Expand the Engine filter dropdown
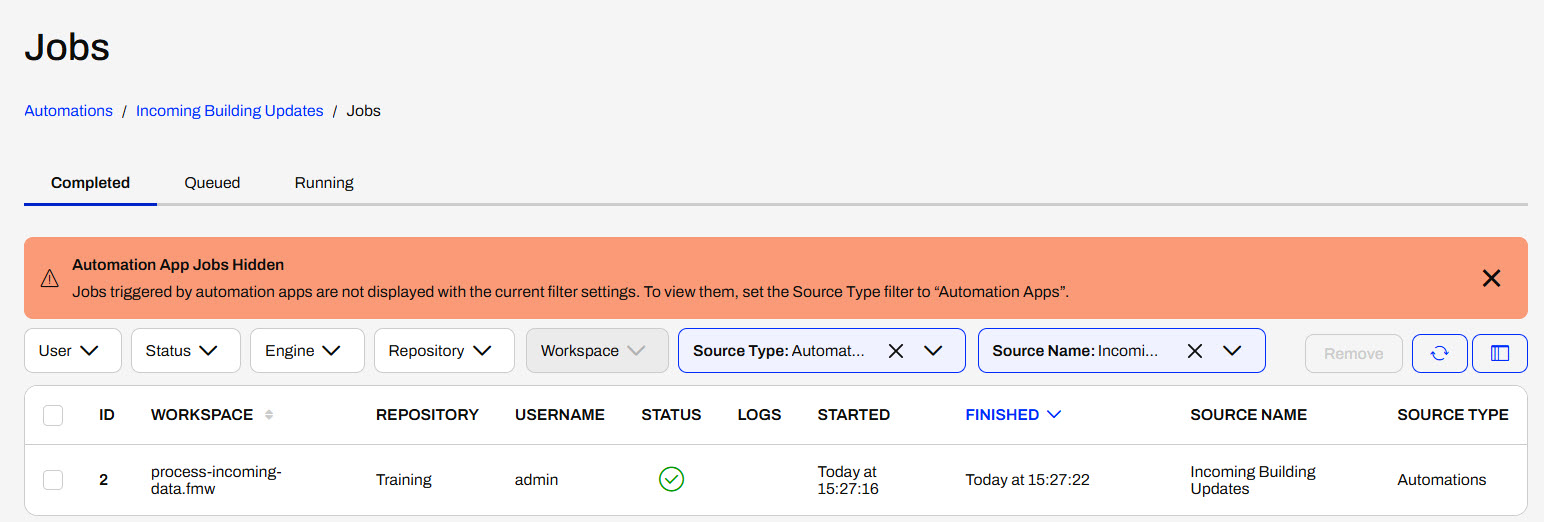Screen dimensions: 1544x522 pyautogui.click(x=306, y=351)
